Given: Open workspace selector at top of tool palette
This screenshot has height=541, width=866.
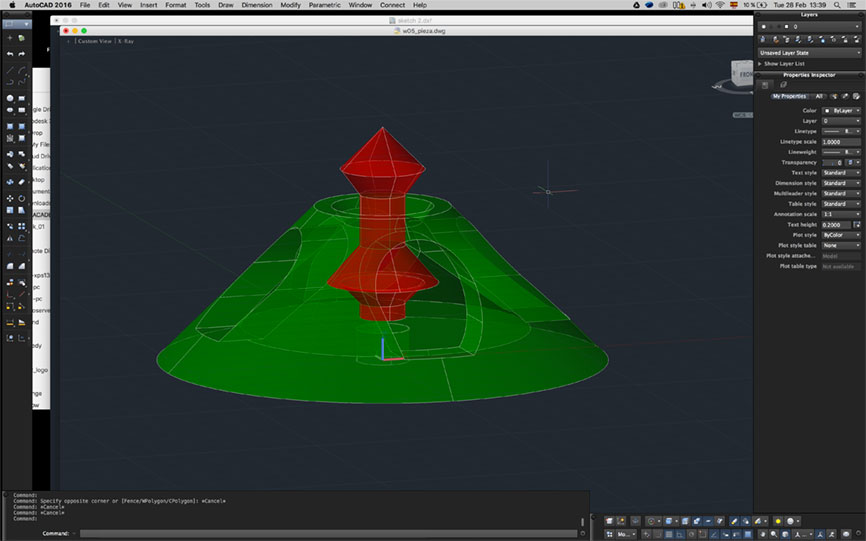Looking at the screenshot, I should 17,24.
